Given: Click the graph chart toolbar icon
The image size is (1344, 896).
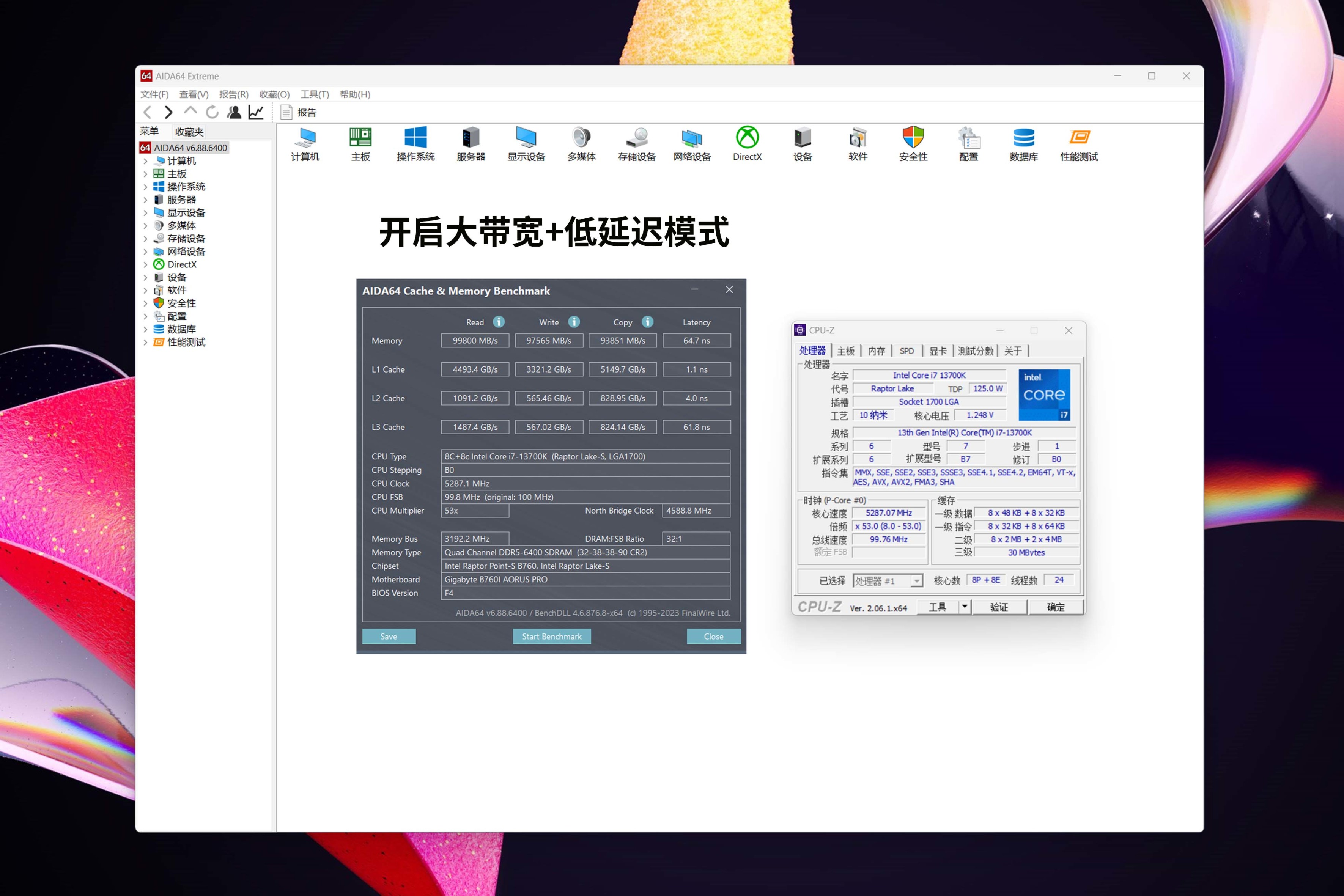Looking at the screenshot, I should point(256,113).
